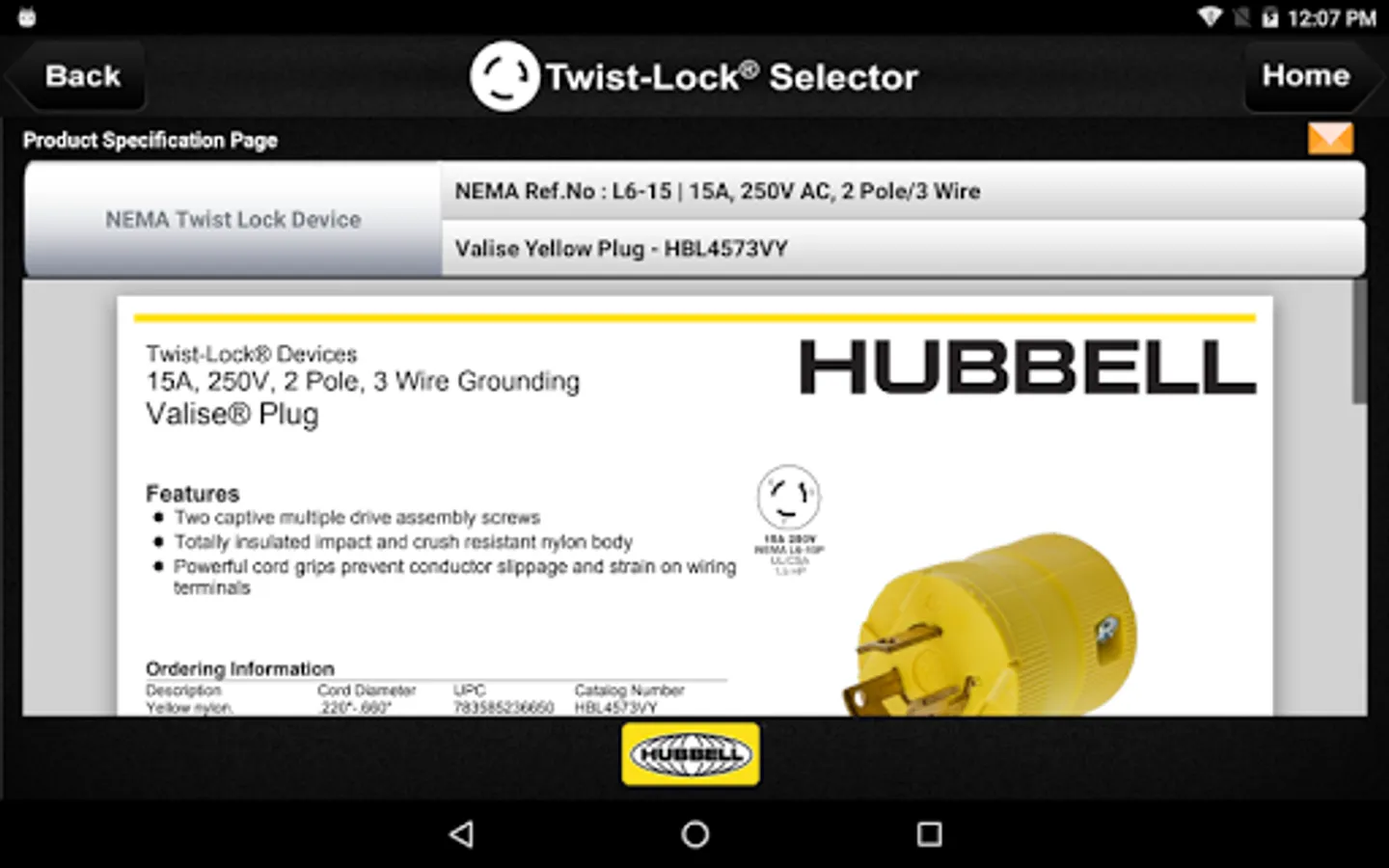Click the NEMA Twist Lock Device label
This screenshot has width=1389, height=868.
[x=233, y=220]
